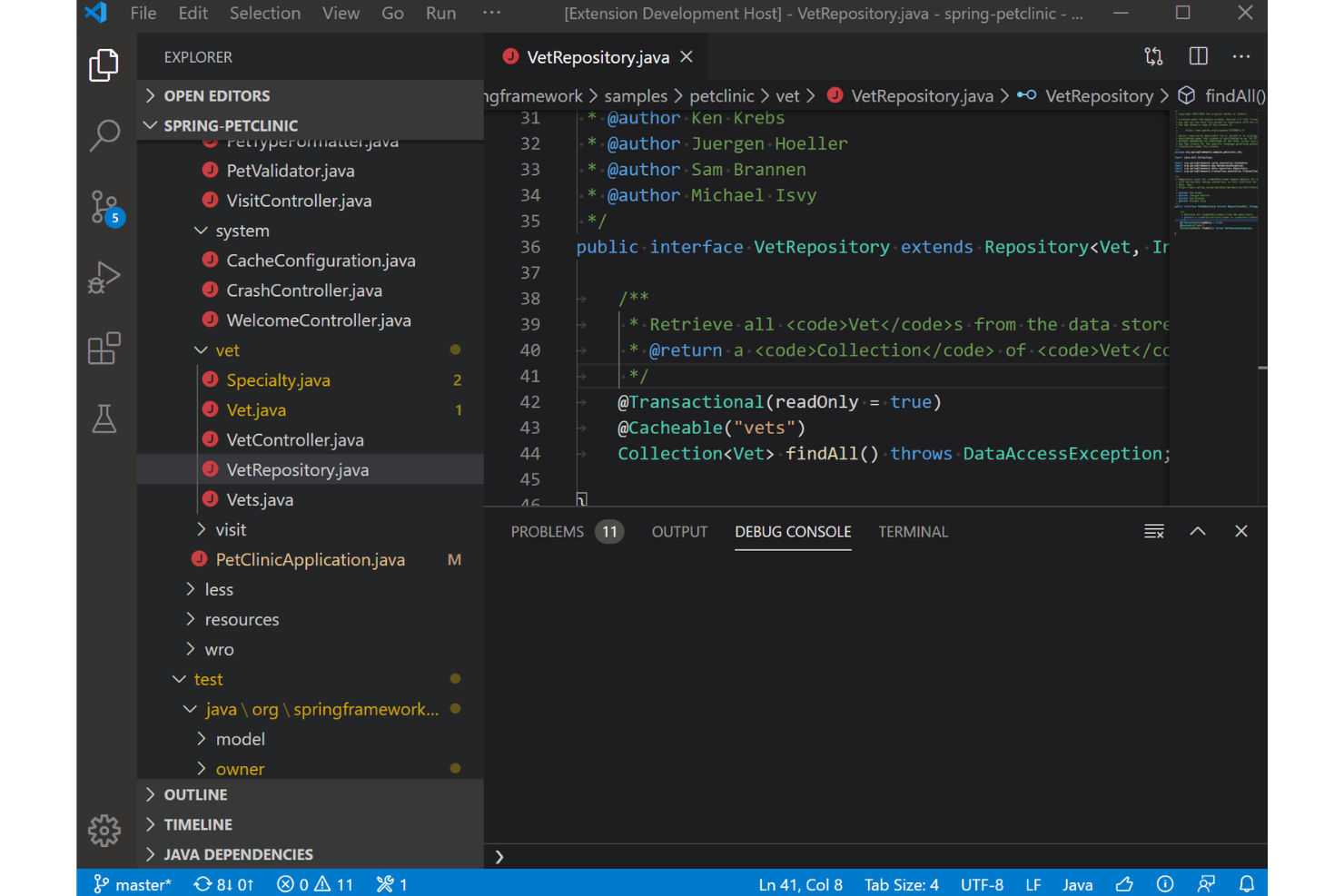Click the info circle status icon

coord(1165,884)
